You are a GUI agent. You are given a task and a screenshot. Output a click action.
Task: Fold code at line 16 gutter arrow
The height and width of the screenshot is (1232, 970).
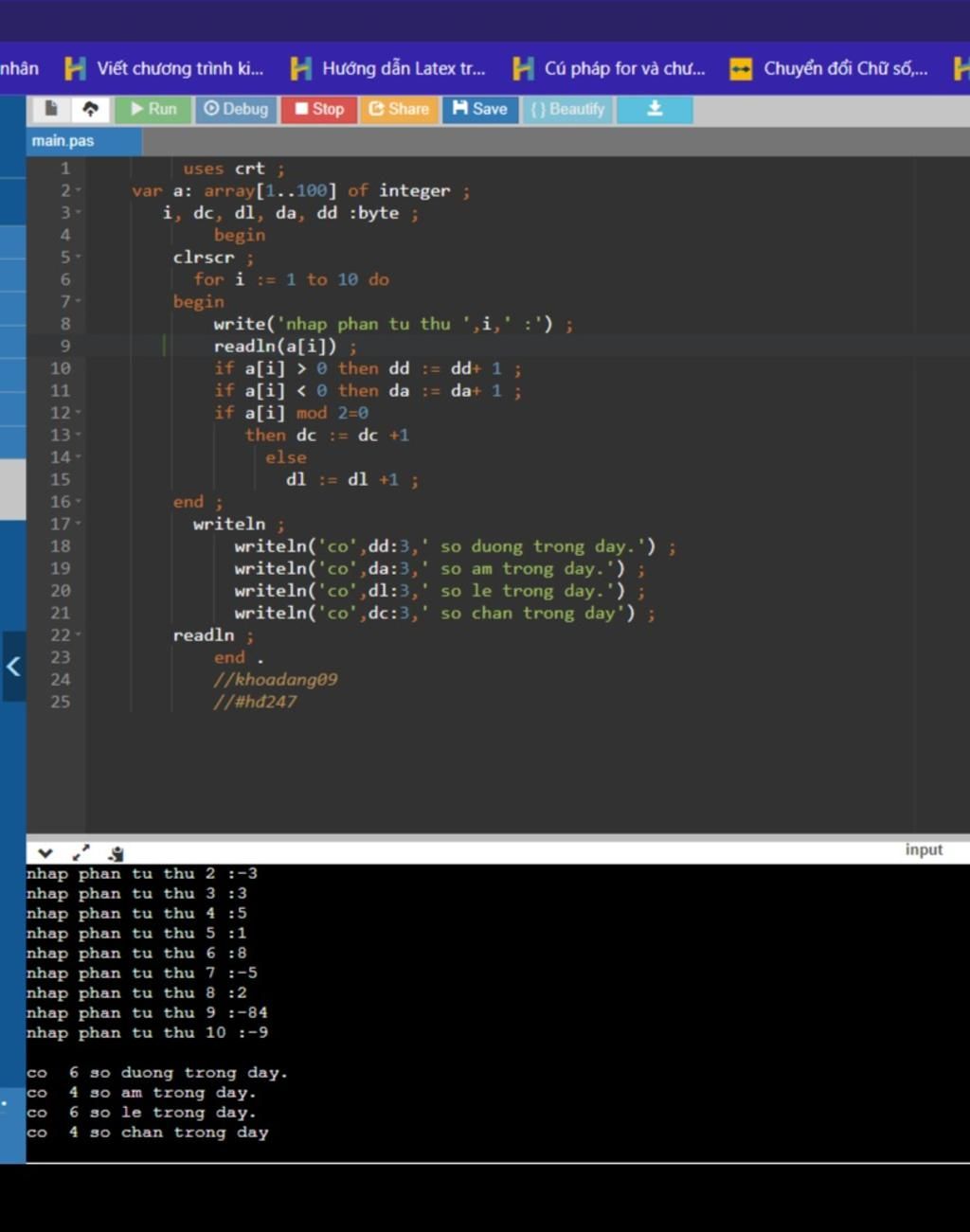coord(79,502)
